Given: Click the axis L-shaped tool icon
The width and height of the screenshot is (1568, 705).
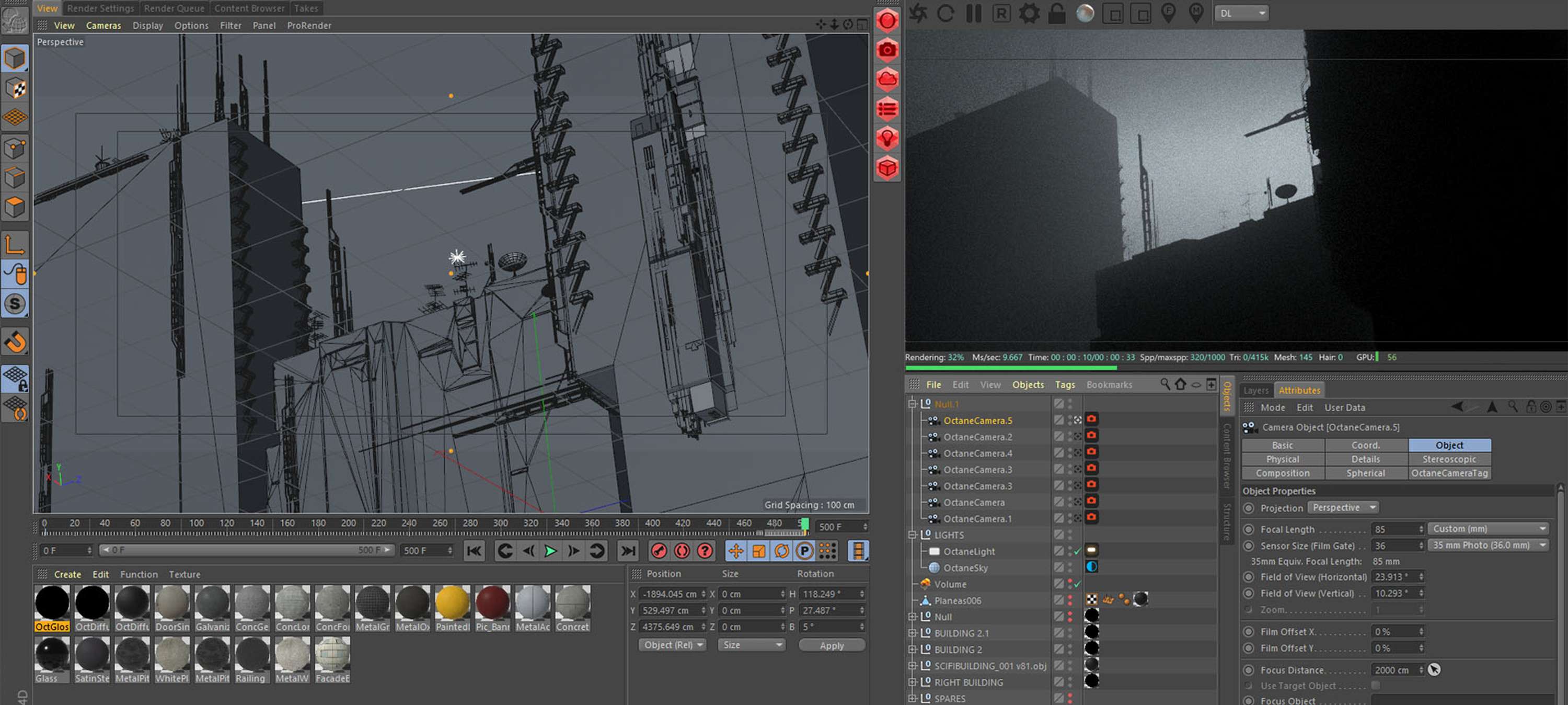Looking at the screenshot, I should click(x=15, y=245).
